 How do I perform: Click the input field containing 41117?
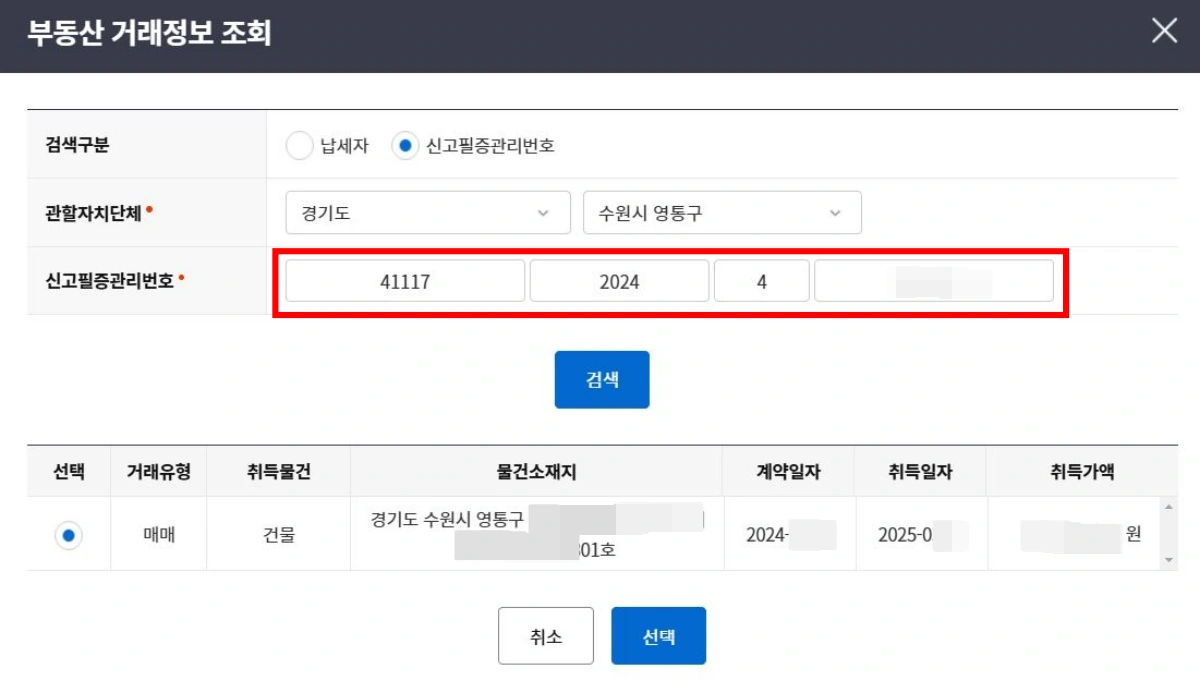tap(405, 281)
